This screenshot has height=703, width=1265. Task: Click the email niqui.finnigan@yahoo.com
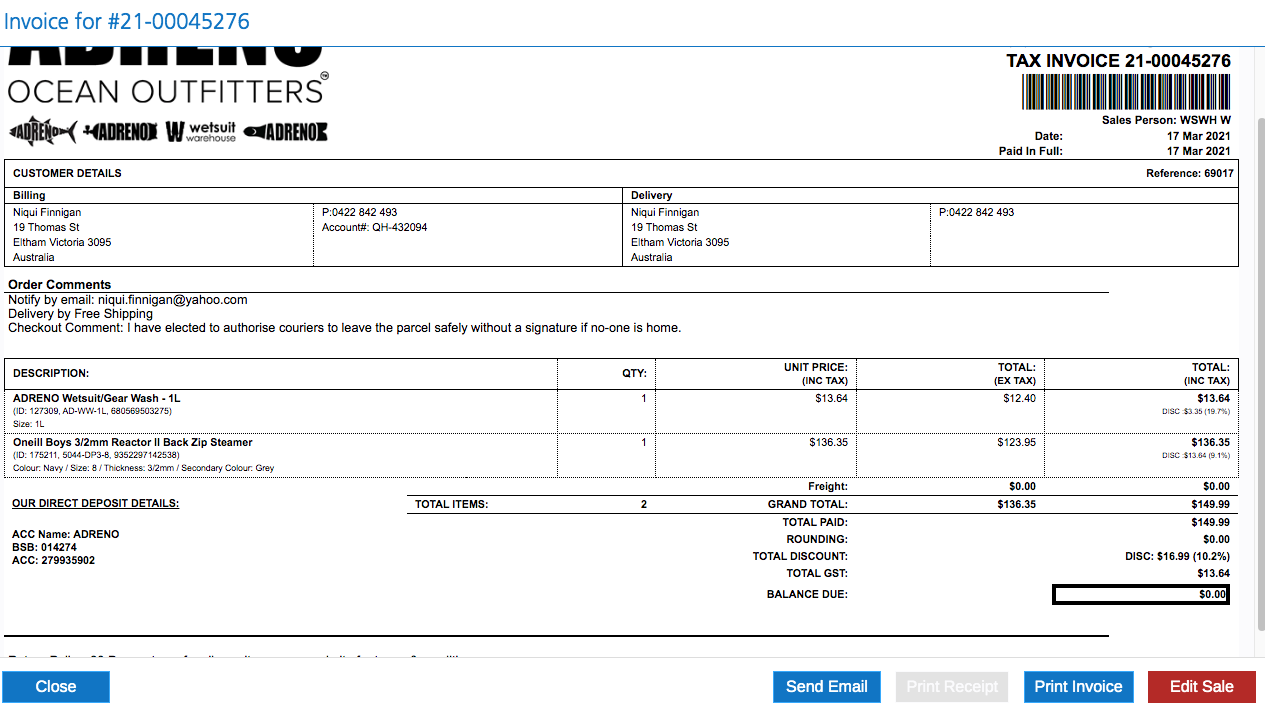(172, 299)
